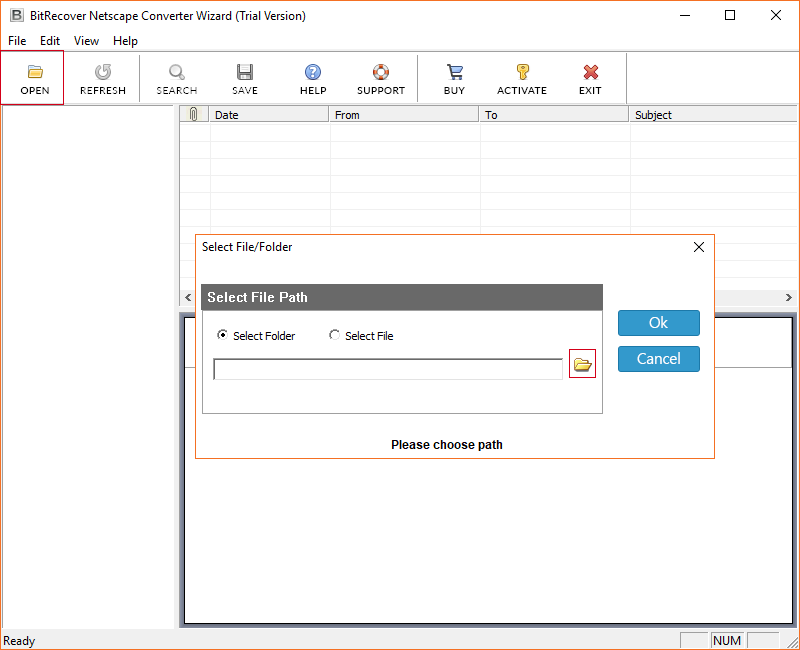Click the BUY shopping cart icon
Viewport: 800px width, 650px height.
(x=454, y=72)
